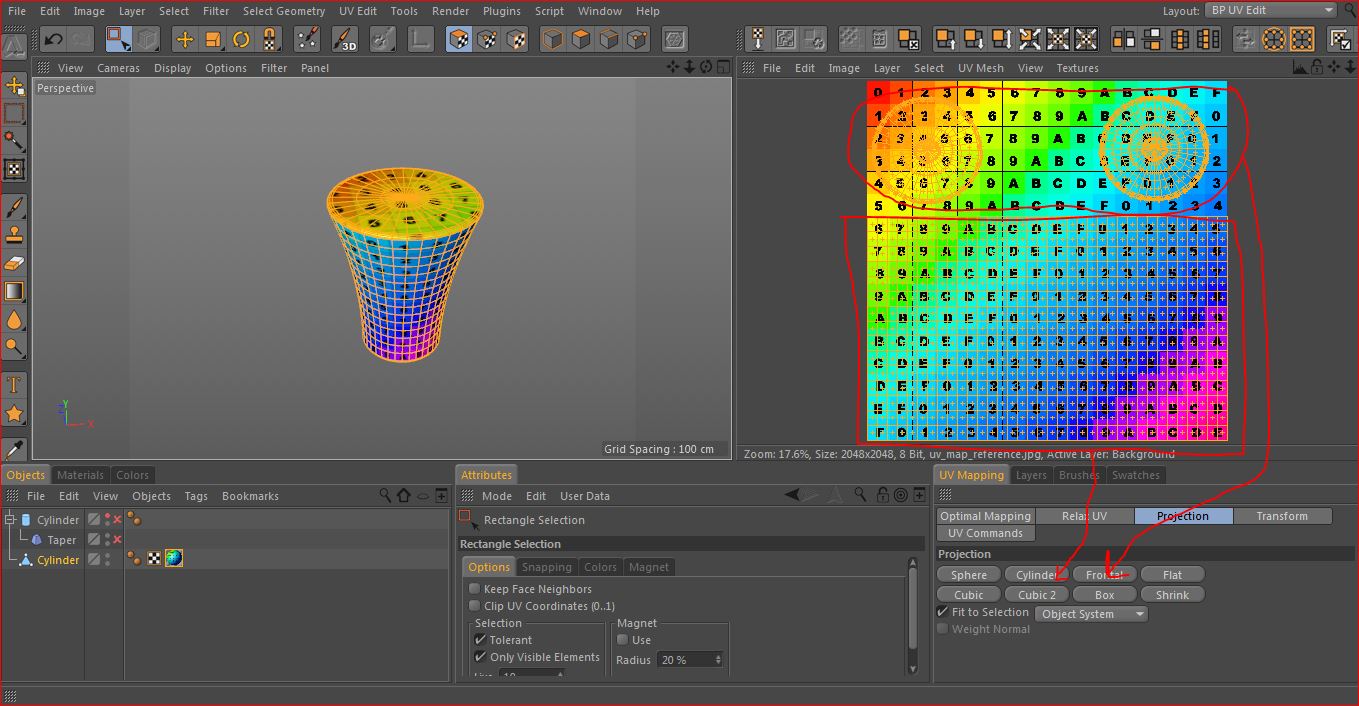The height and width of the screenshot is (706, 1359).
Task: Open the Object System dropdown
Action: tap(1091, 614)
